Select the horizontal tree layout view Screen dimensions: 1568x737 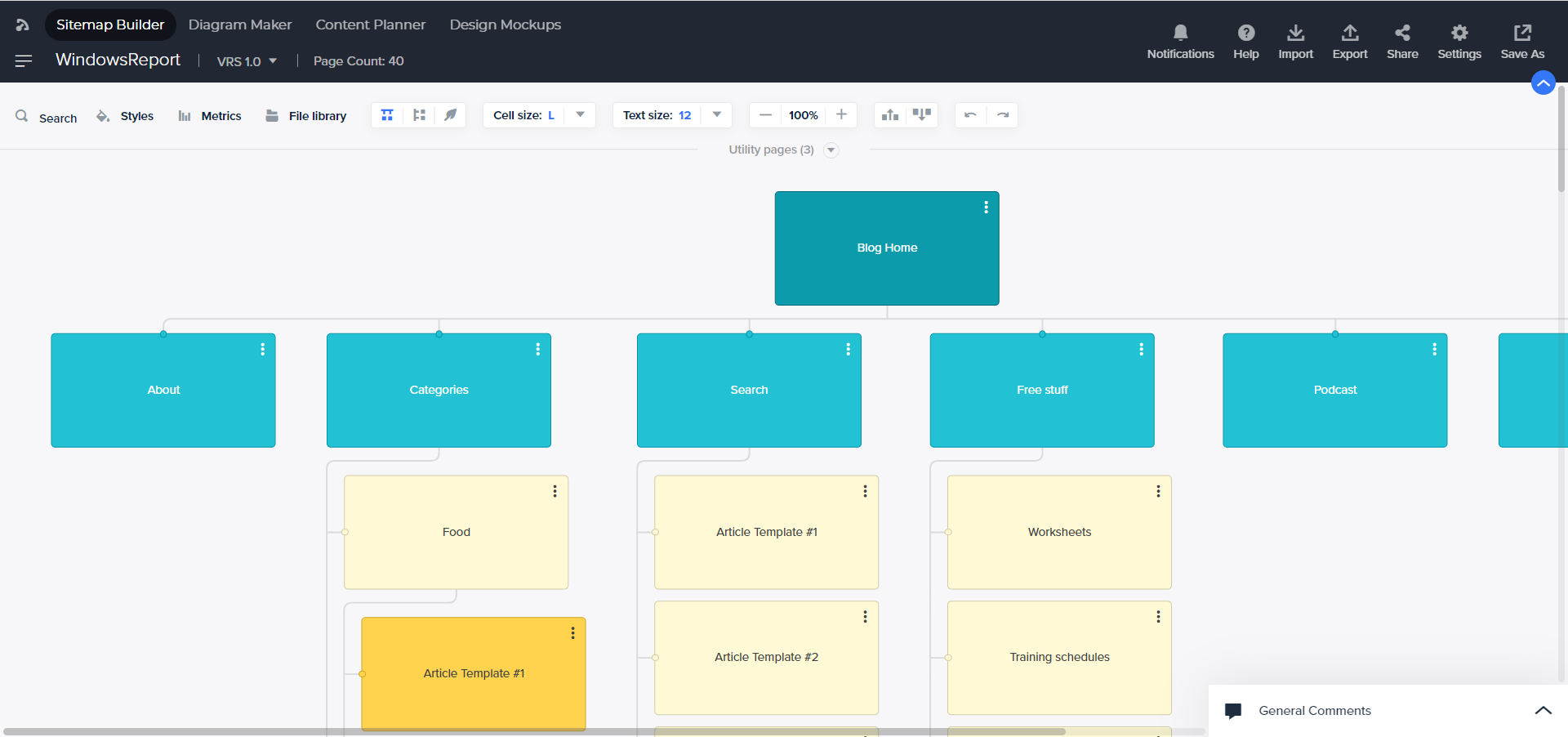(387, 115)
